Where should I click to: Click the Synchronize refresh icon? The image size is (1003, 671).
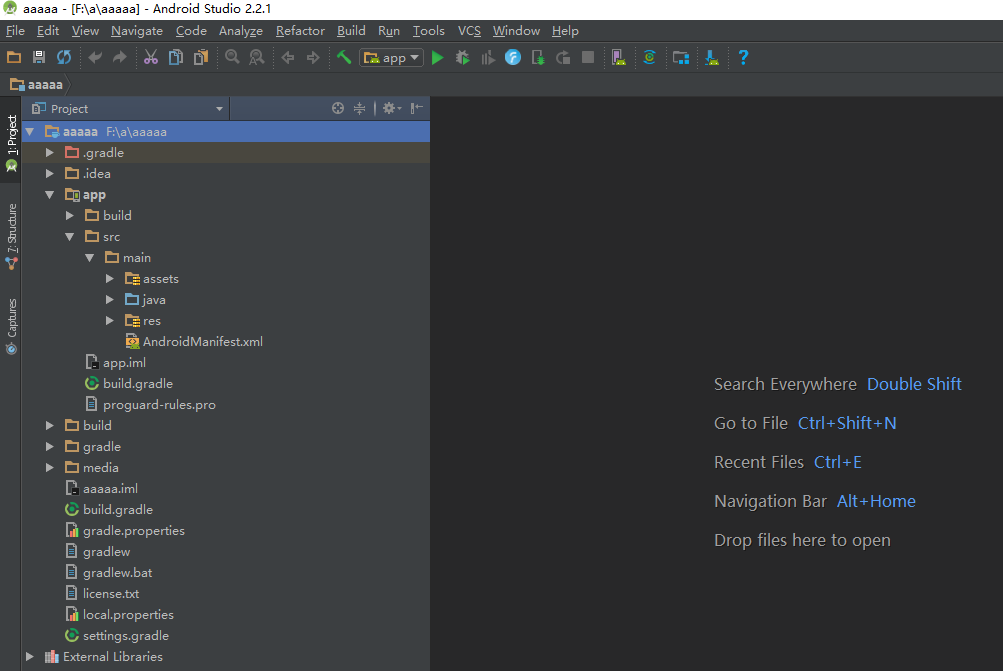point(64,58)
